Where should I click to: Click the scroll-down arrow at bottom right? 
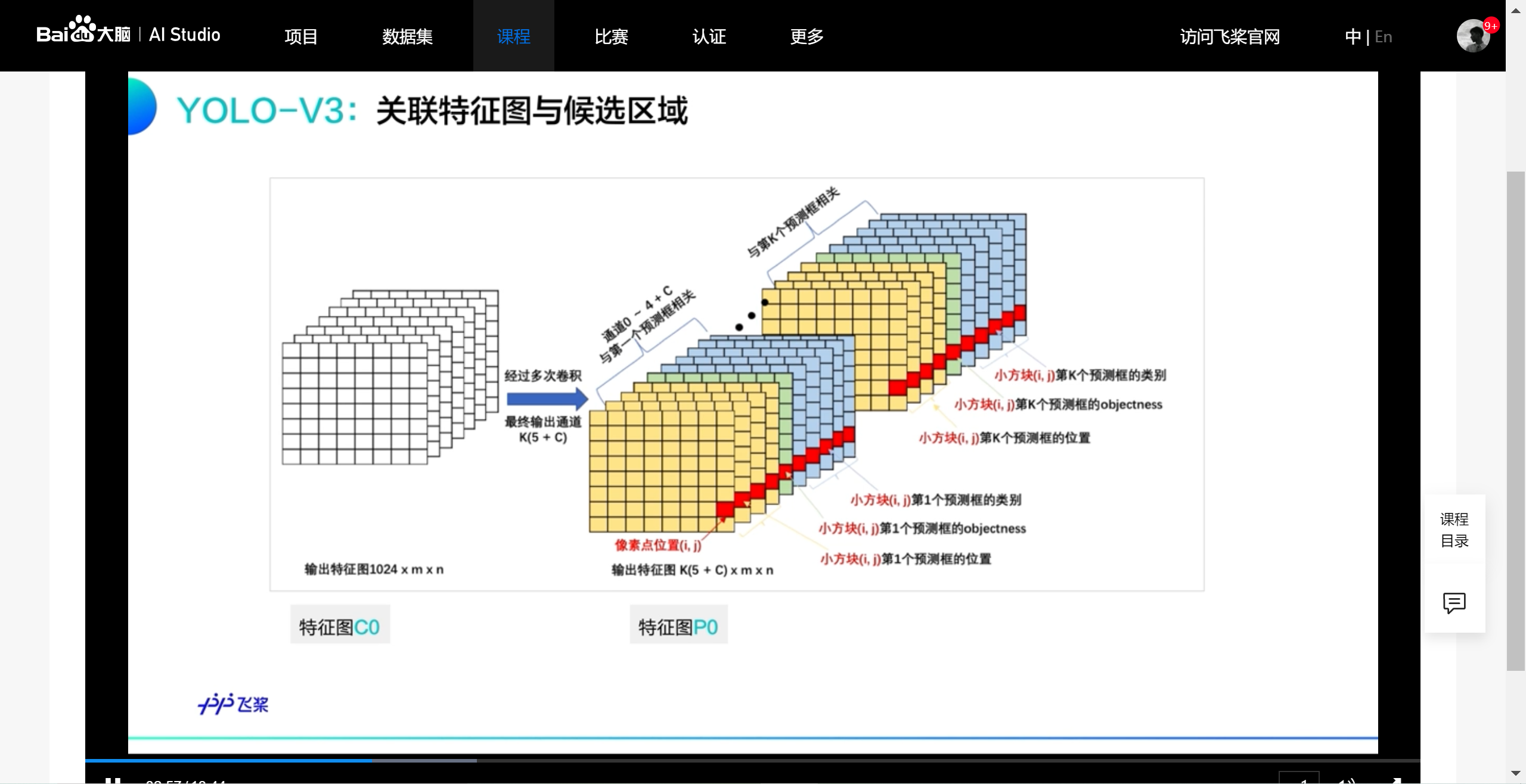(1516, 771)
